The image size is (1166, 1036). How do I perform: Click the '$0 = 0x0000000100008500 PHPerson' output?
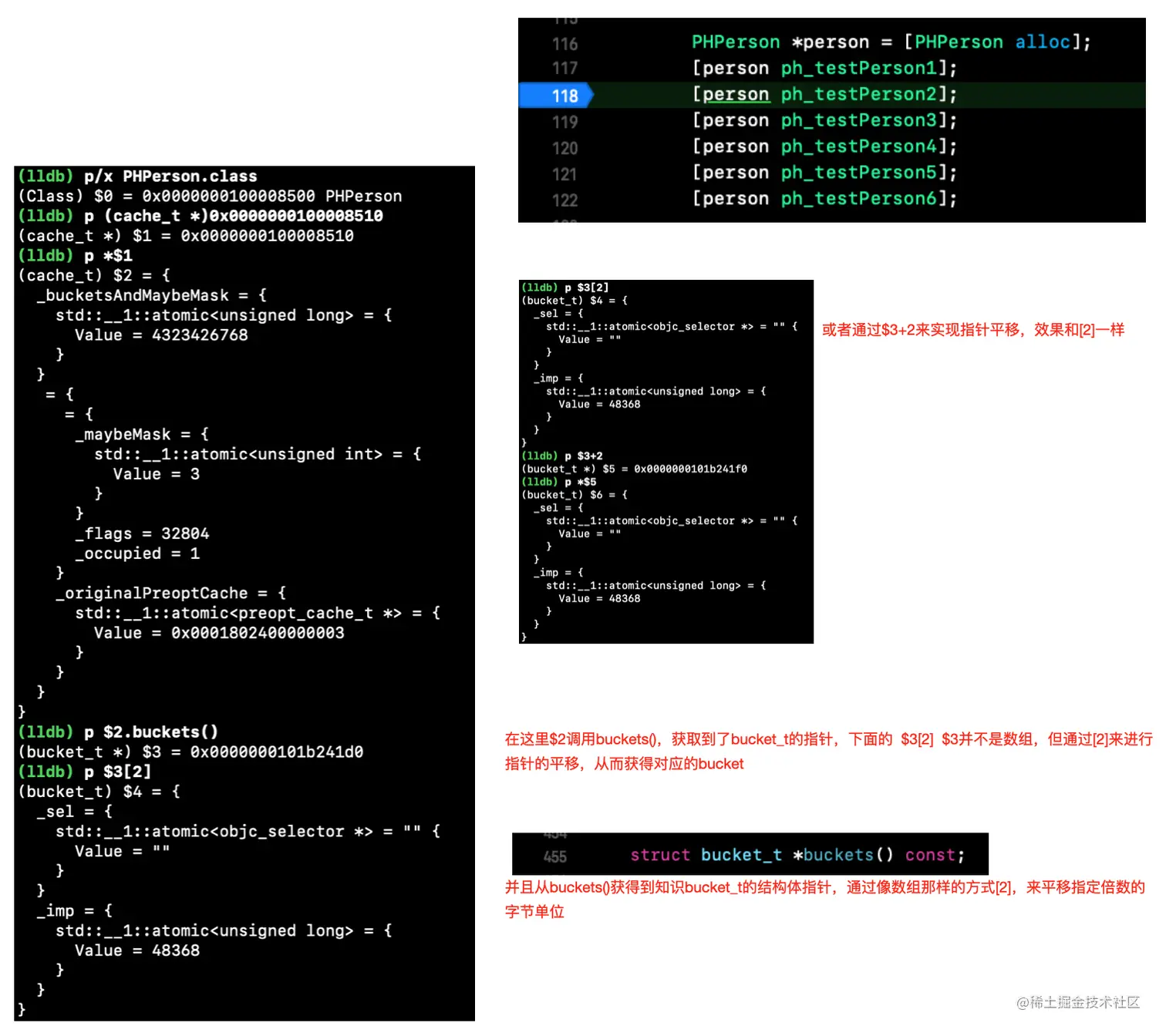248,197
